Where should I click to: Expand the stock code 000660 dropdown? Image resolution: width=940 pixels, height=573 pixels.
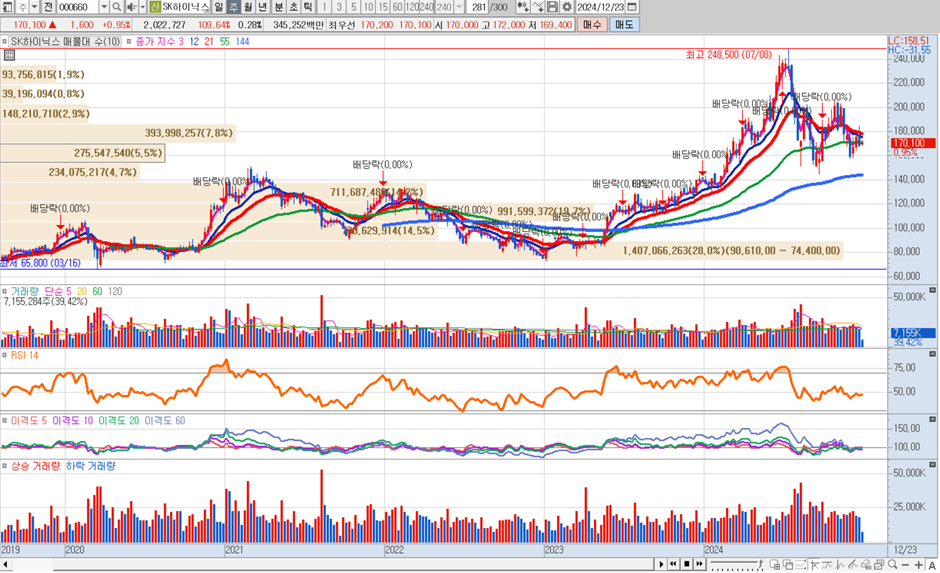click(x=103, y=7)
